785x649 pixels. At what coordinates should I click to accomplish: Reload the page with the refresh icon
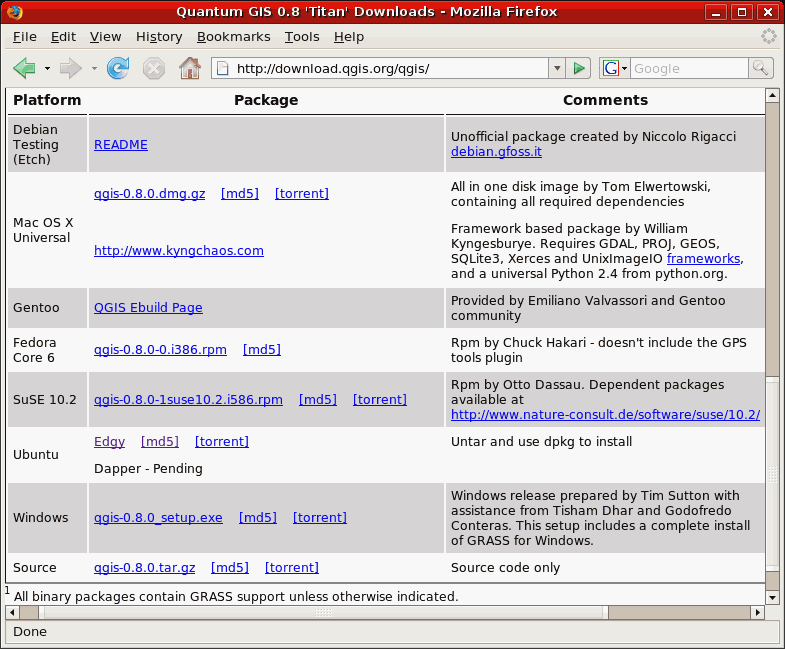(x=118, y=68)
